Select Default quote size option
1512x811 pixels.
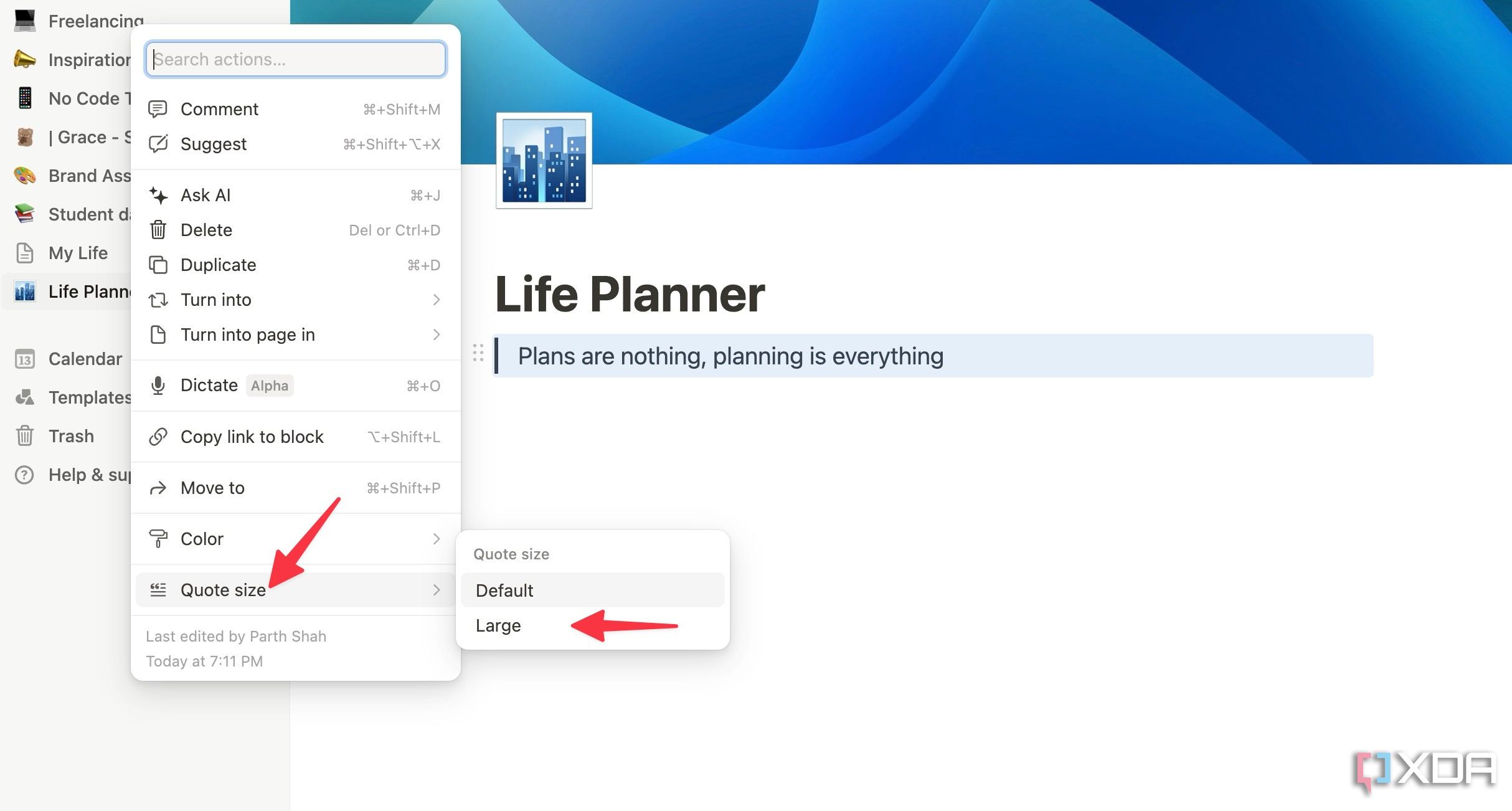[x=505, y=590]
